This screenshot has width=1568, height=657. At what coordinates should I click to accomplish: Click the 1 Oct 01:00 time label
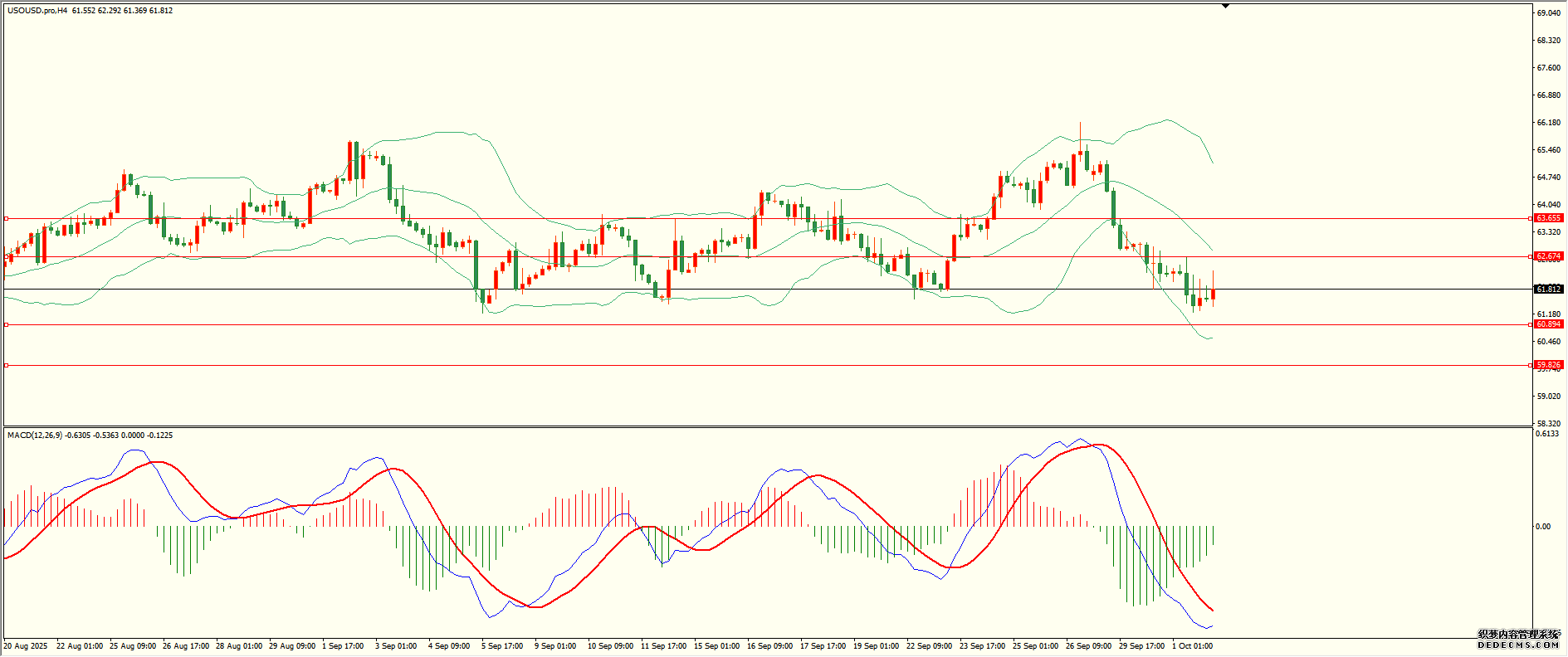click(1192, 646)
